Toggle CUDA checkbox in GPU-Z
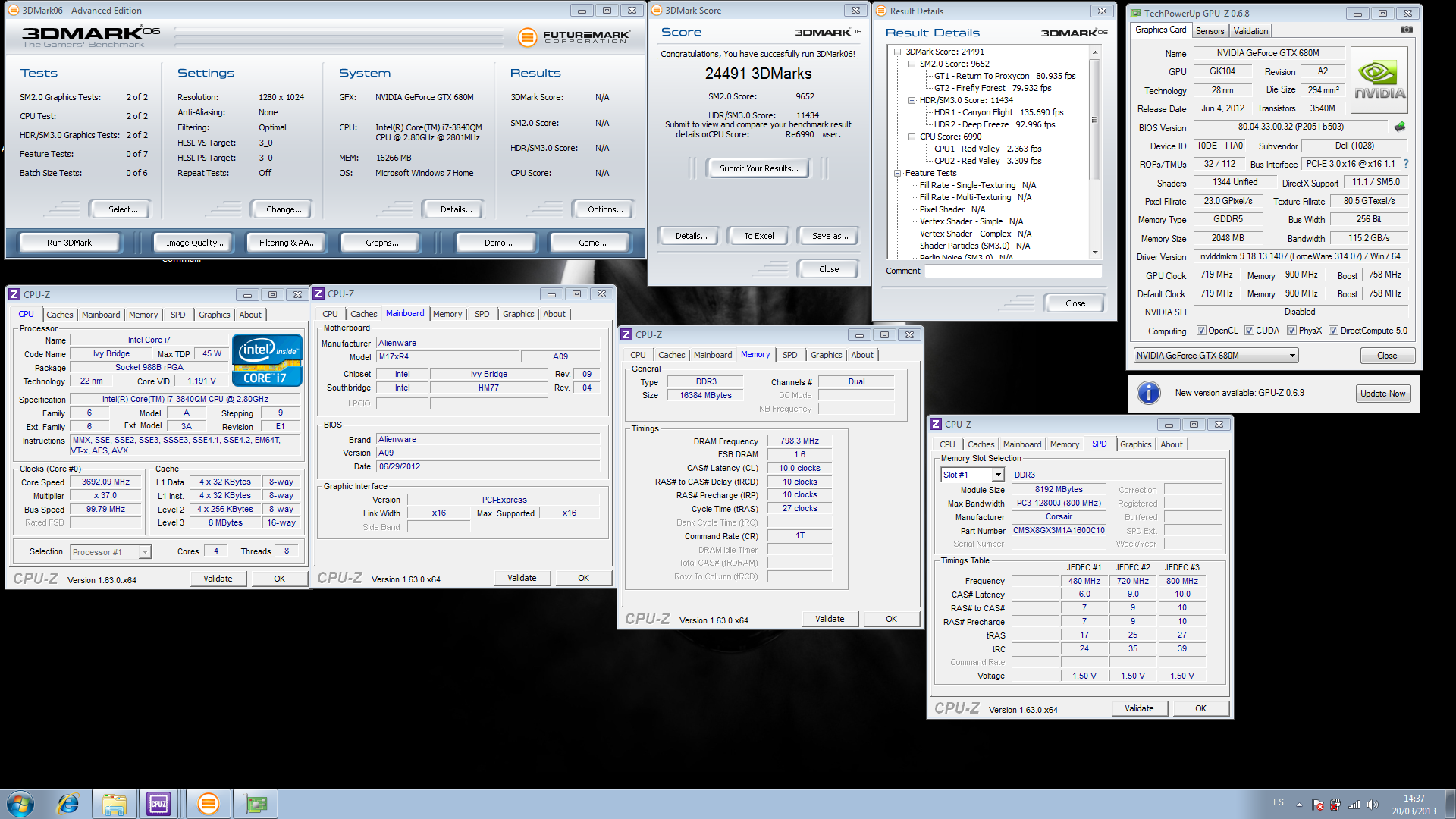This screenshot has height=819, width=1456. (x=1249, y=331)
